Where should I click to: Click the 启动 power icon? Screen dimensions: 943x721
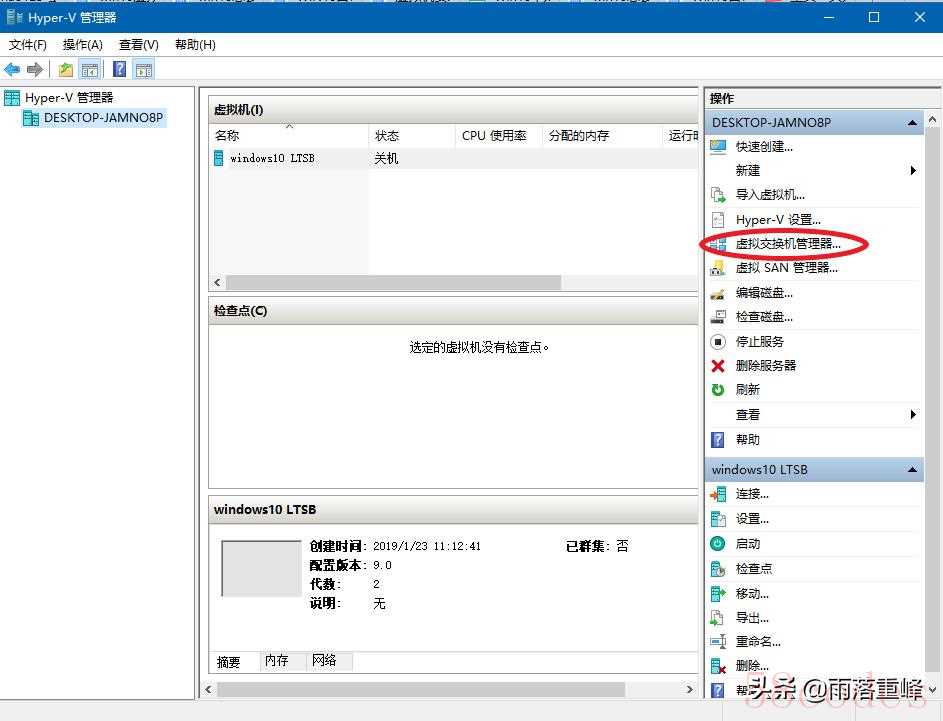click(718, 544)
